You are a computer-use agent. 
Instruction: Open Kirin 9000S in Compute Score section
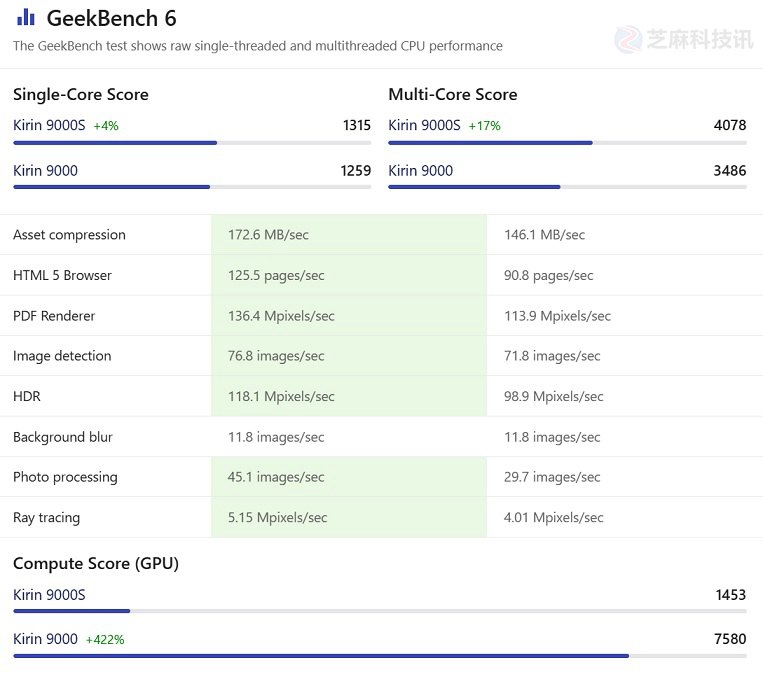(x=49, y=595)
